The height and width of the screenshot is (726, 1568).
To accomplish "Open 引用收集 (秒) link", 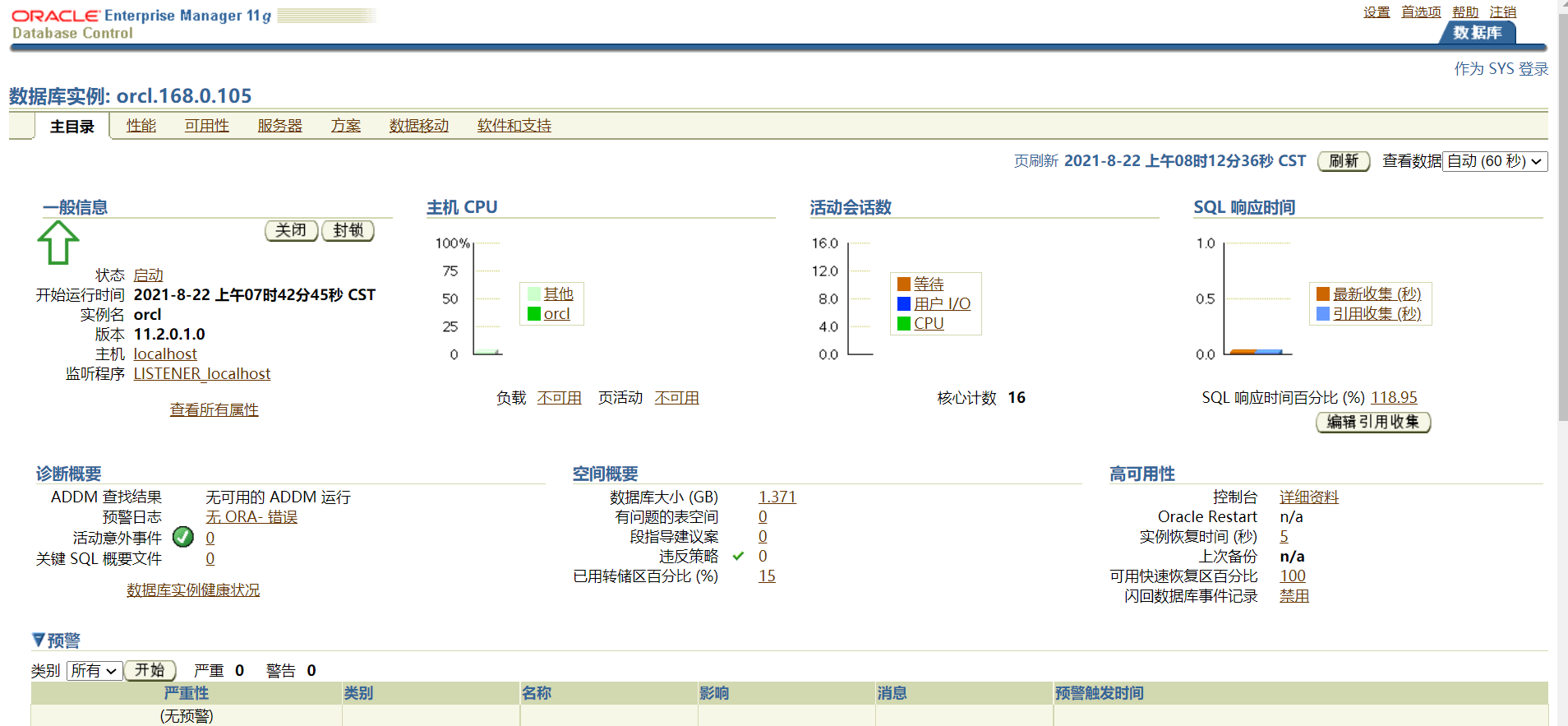I will tap(1377, 314).
